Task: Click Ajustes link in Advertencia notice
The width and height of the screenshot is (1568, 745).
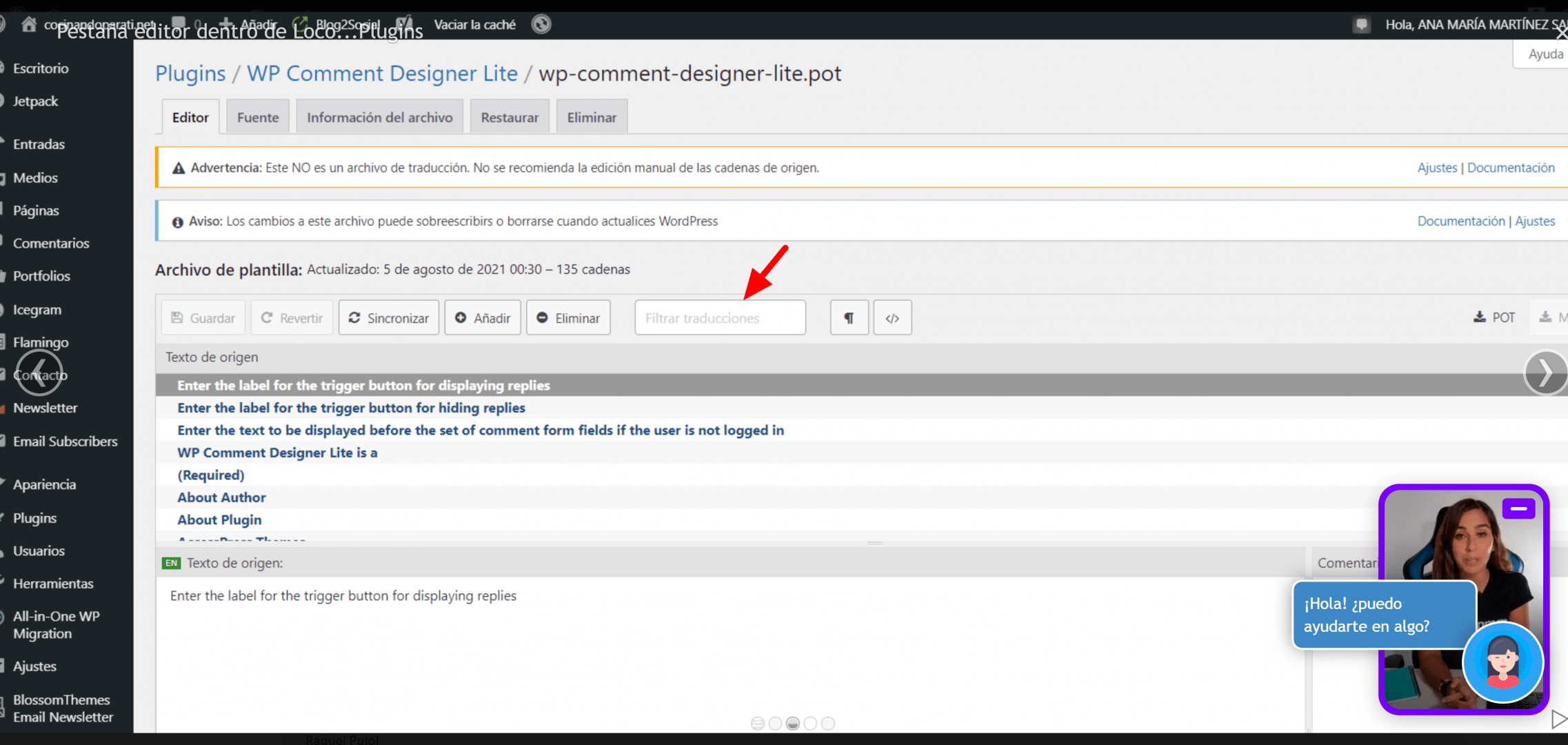Action: [1437, 168]
